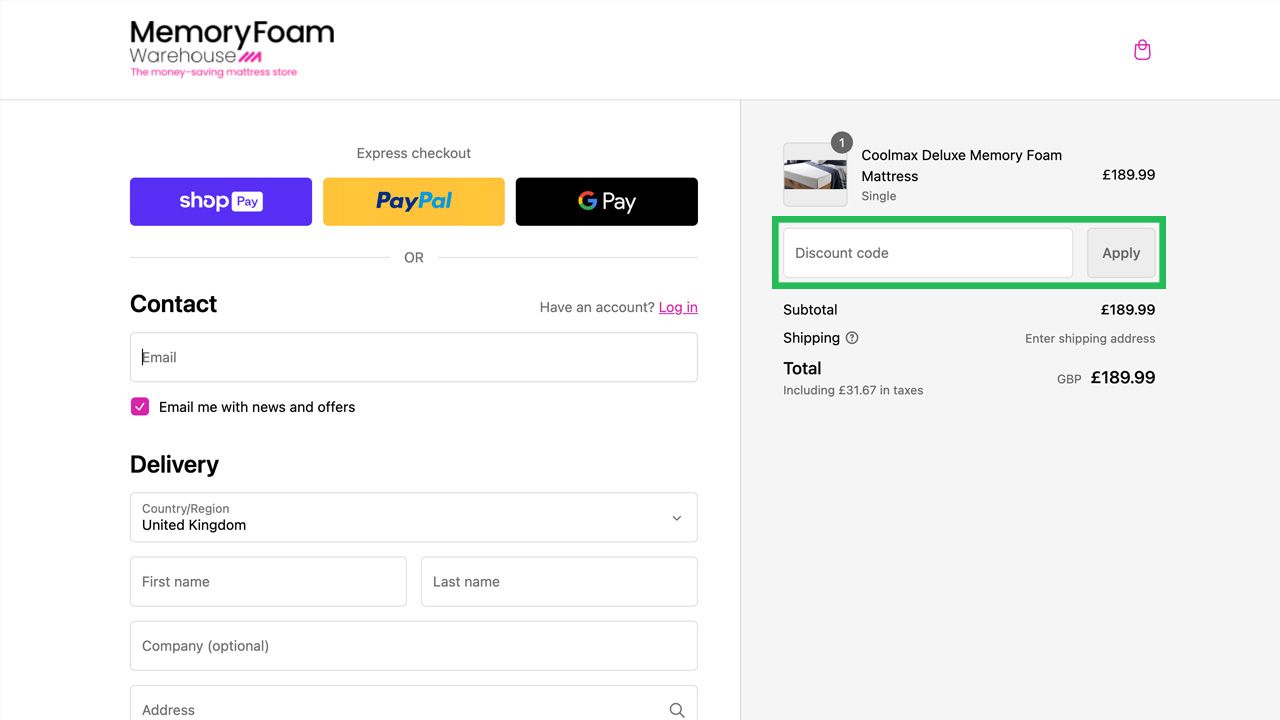Click the shipping info question mark icon
The width and height of the screenshot is (1280, 720).
852,338
